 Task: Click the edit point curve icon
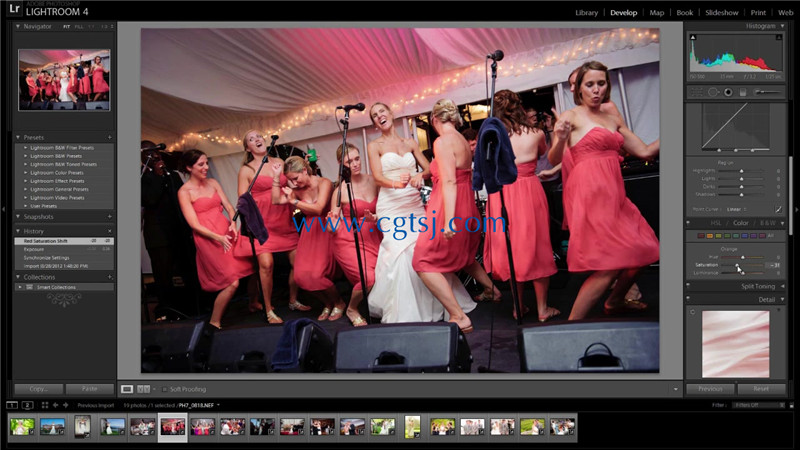click(778, 209)
